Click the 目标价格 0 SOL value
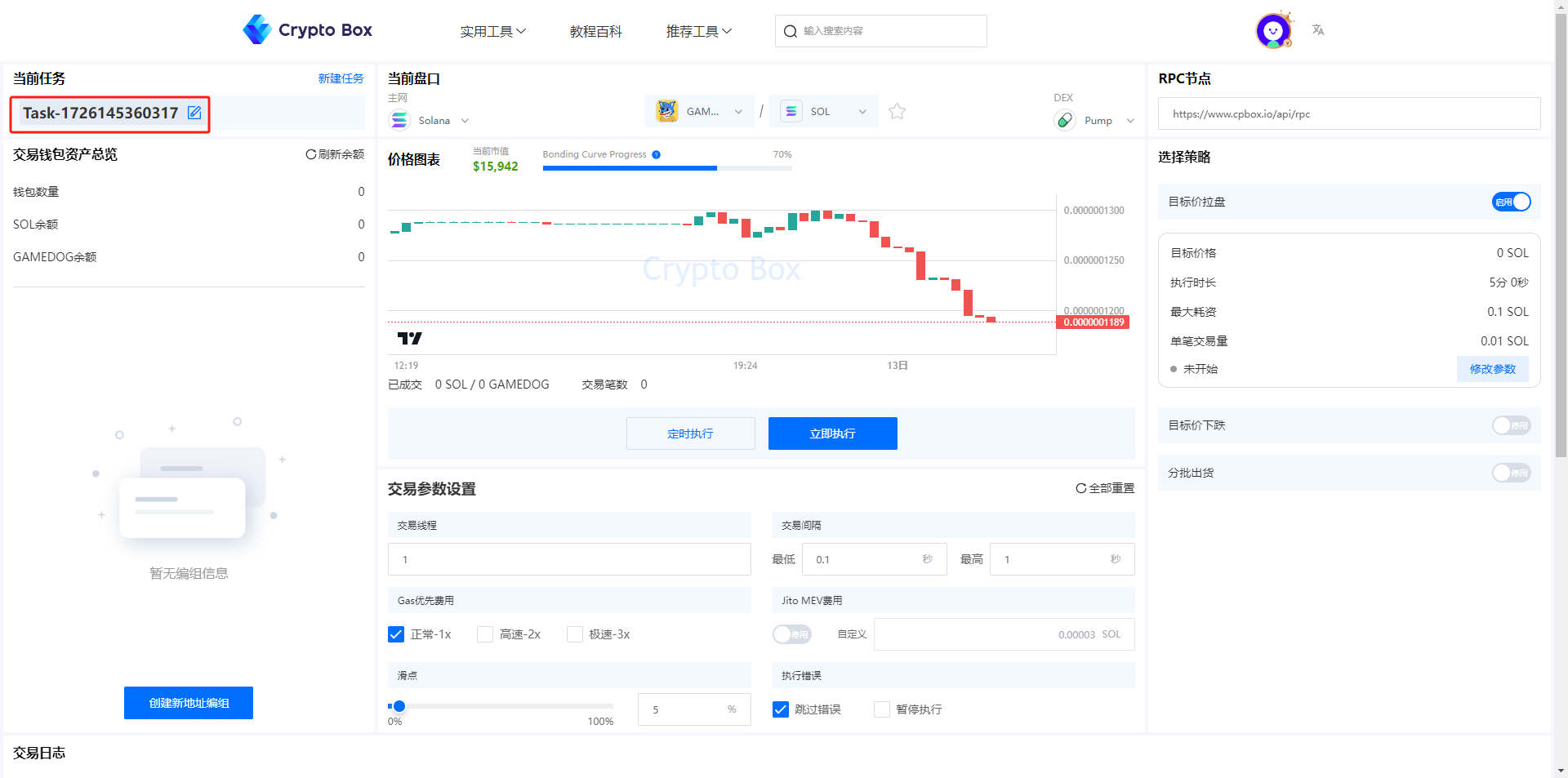 [1512, 253]
